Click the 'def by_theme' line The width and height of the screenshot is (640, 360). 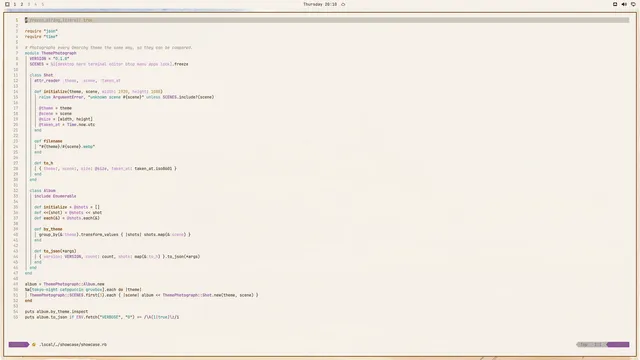tap(48, 229)
